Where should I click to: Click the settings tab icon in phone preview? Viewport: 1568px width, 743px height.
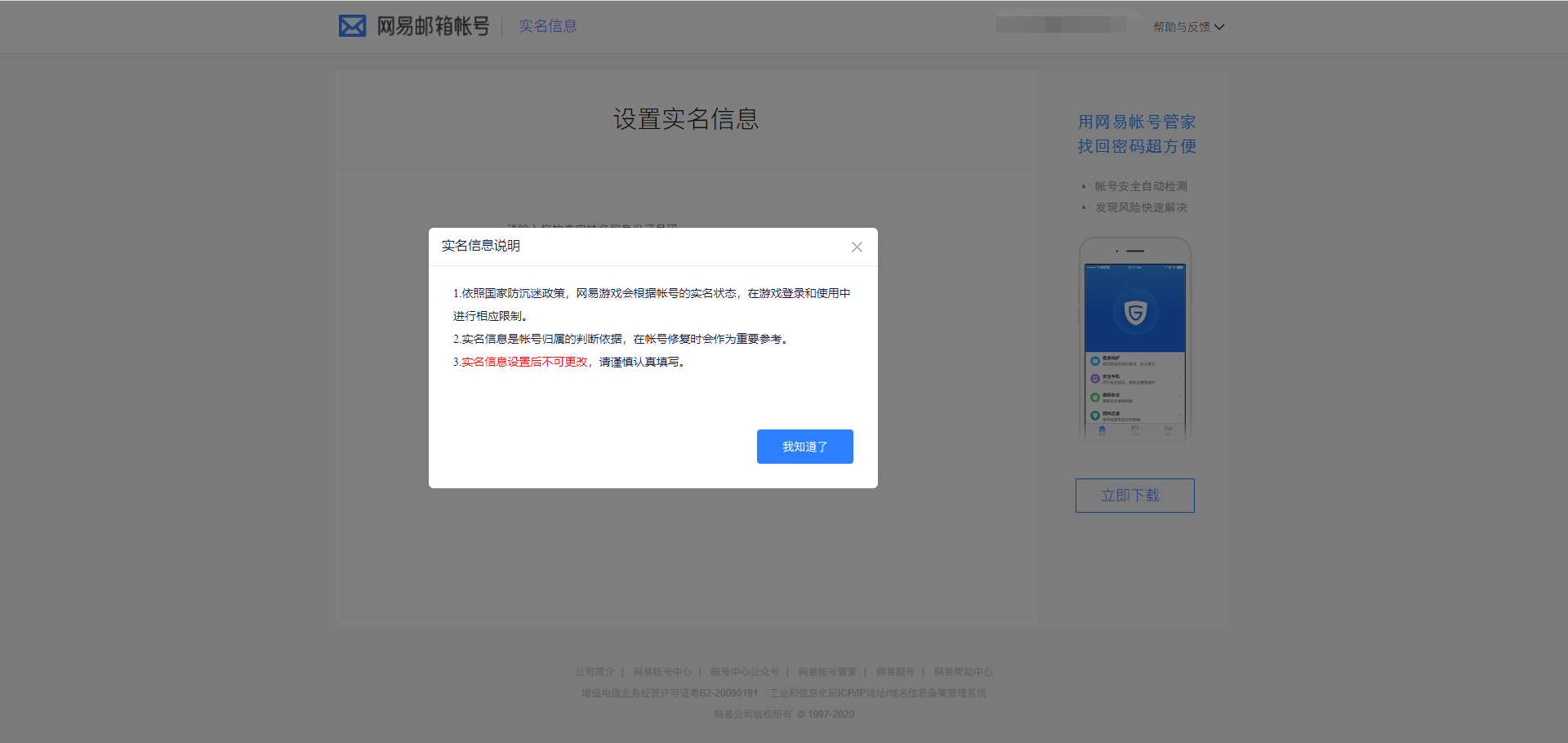[1167, 429]
